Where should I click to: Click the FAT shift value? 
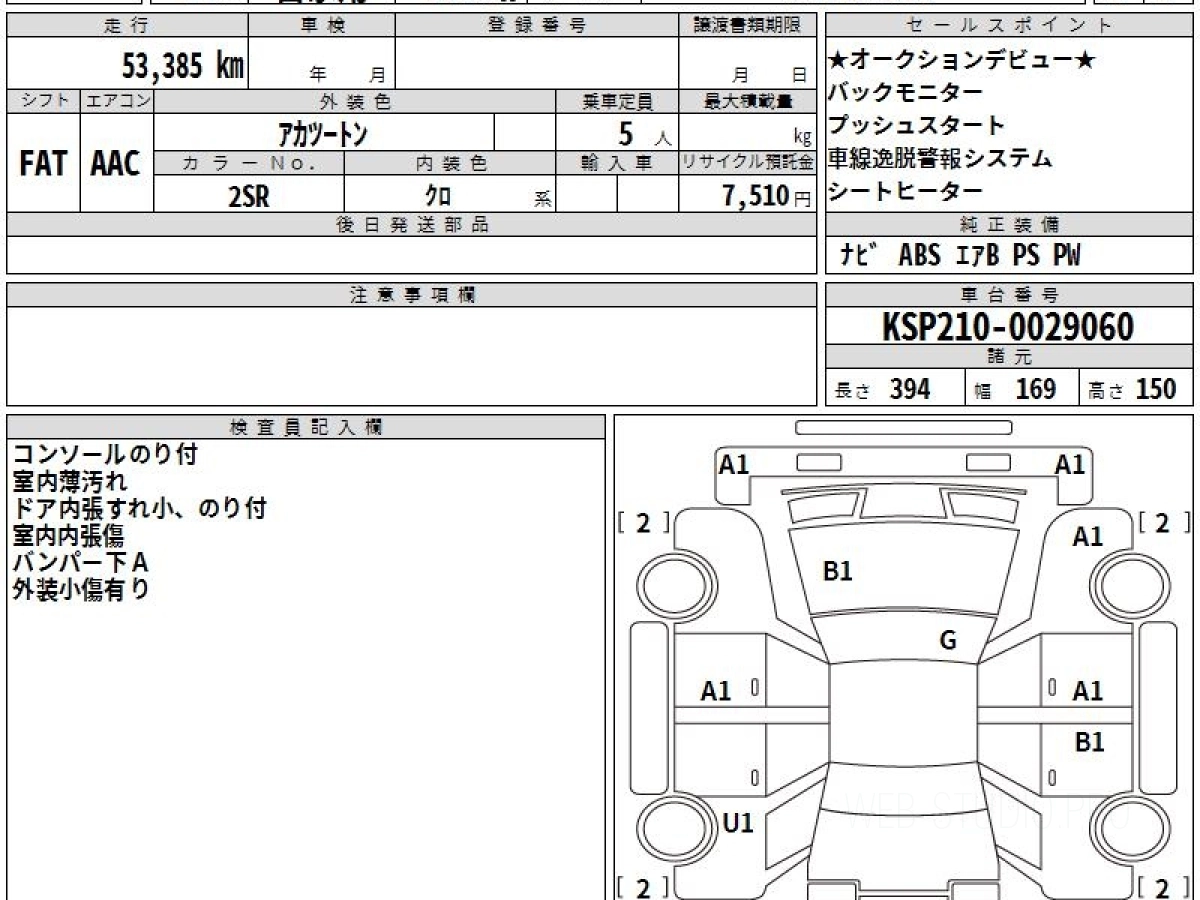click(43, 165)
